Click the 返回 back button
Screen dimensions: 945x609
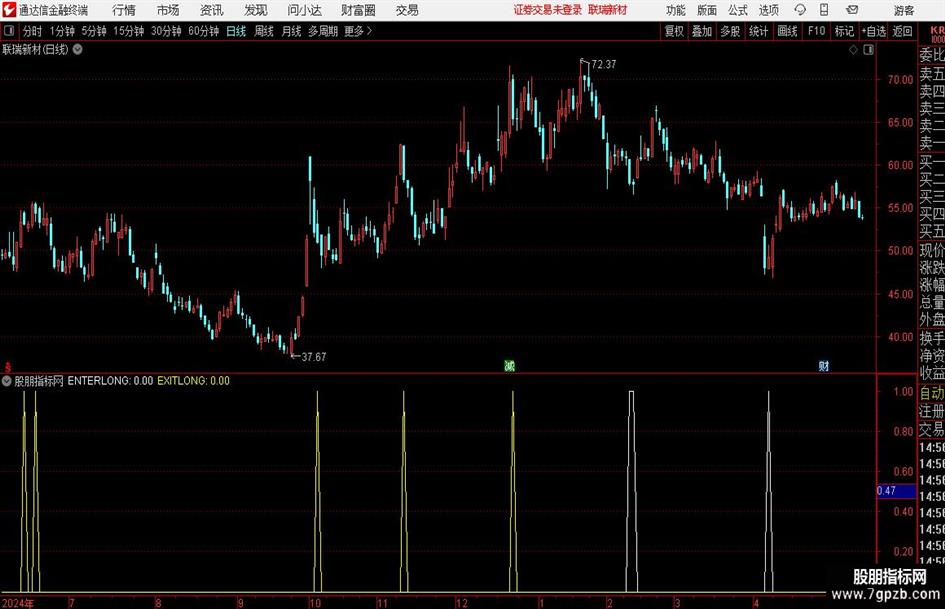(x=902, y=31)
